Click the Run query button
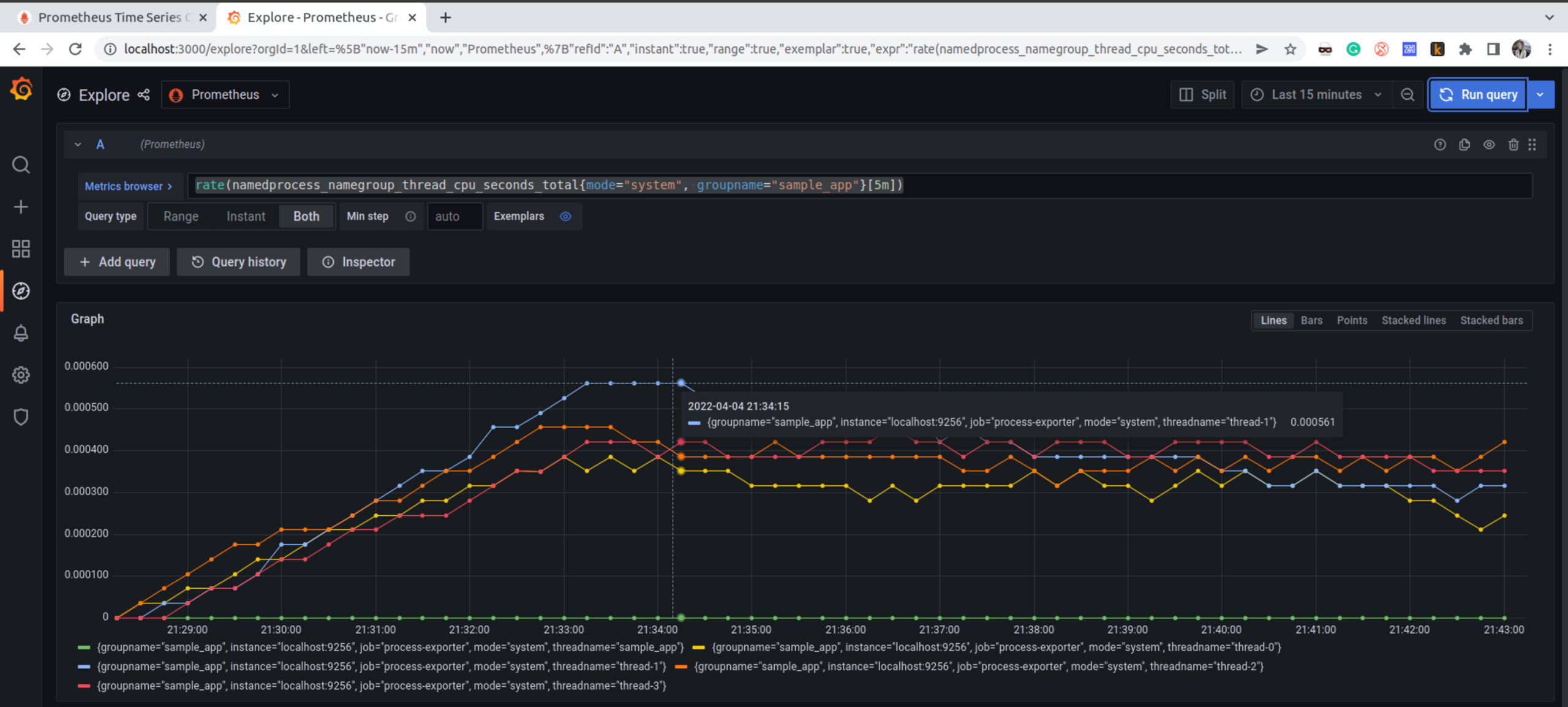The height and width of the screenshot is (707, 1568). [x=1478, y=95]
